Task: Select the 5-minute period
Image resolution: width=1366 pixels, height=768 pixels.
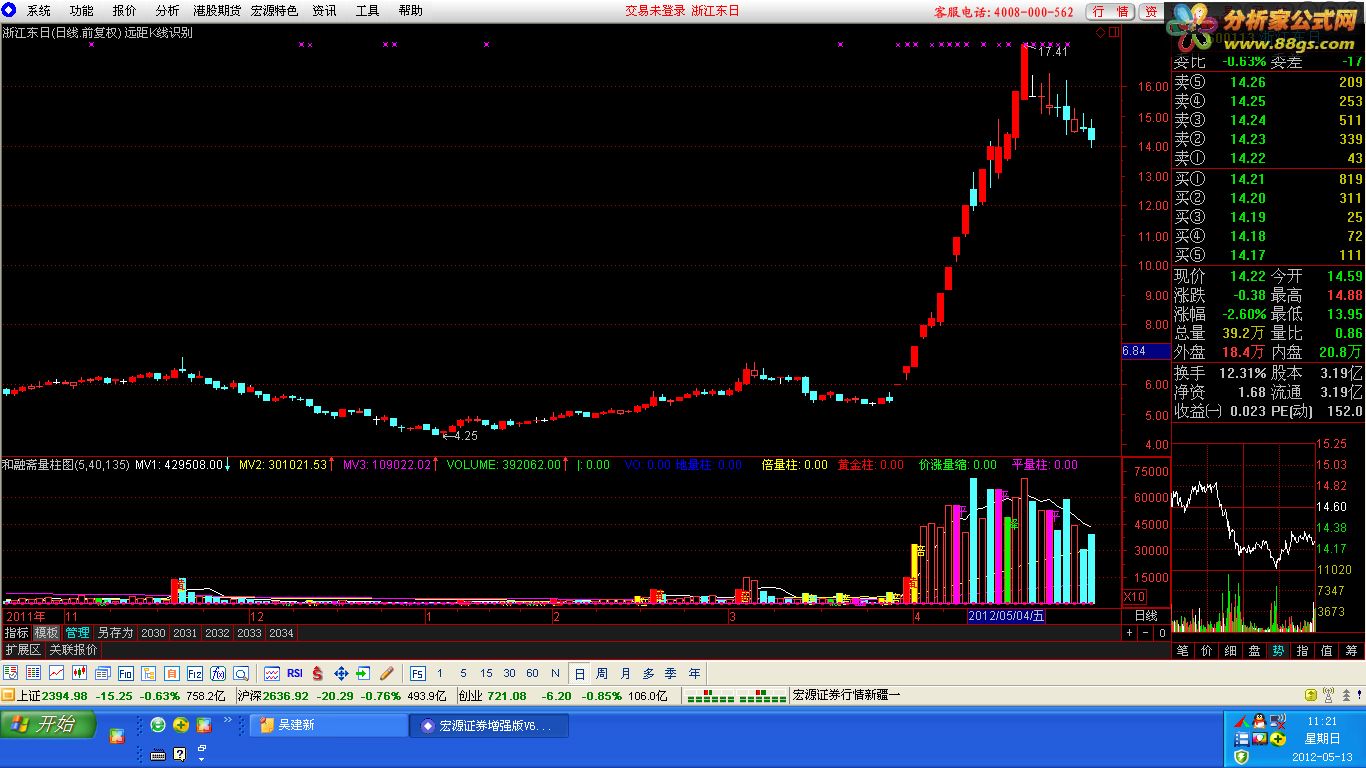Action: 463,673
